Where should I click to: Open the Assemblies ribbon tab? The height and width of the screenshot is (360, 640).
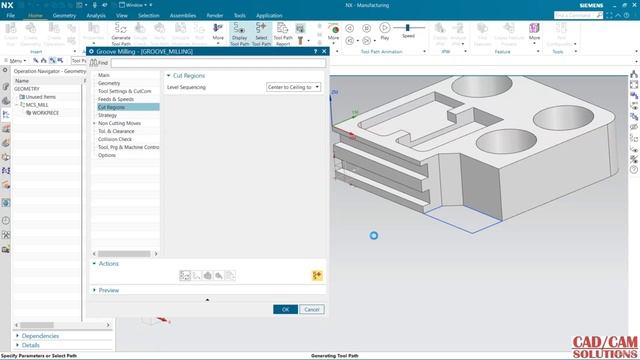coord(182,16)
